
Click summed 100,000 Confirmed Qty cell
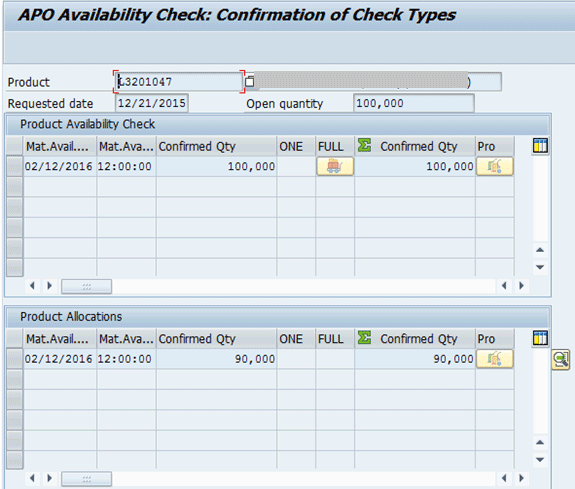click(415, 166)
